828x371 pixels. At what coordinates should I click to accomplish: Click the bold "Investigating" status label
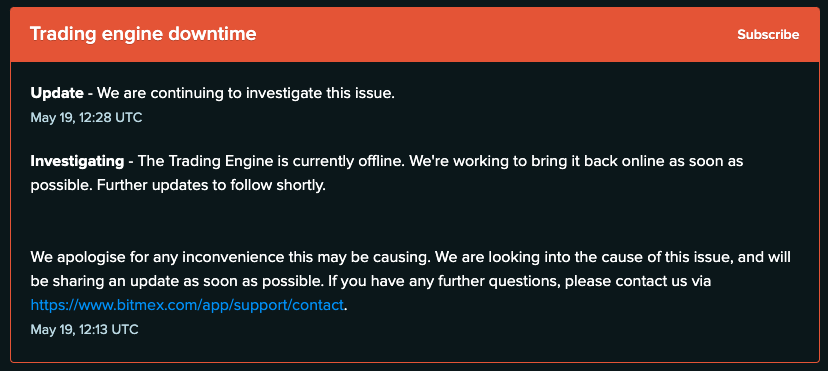coord(77,161)
